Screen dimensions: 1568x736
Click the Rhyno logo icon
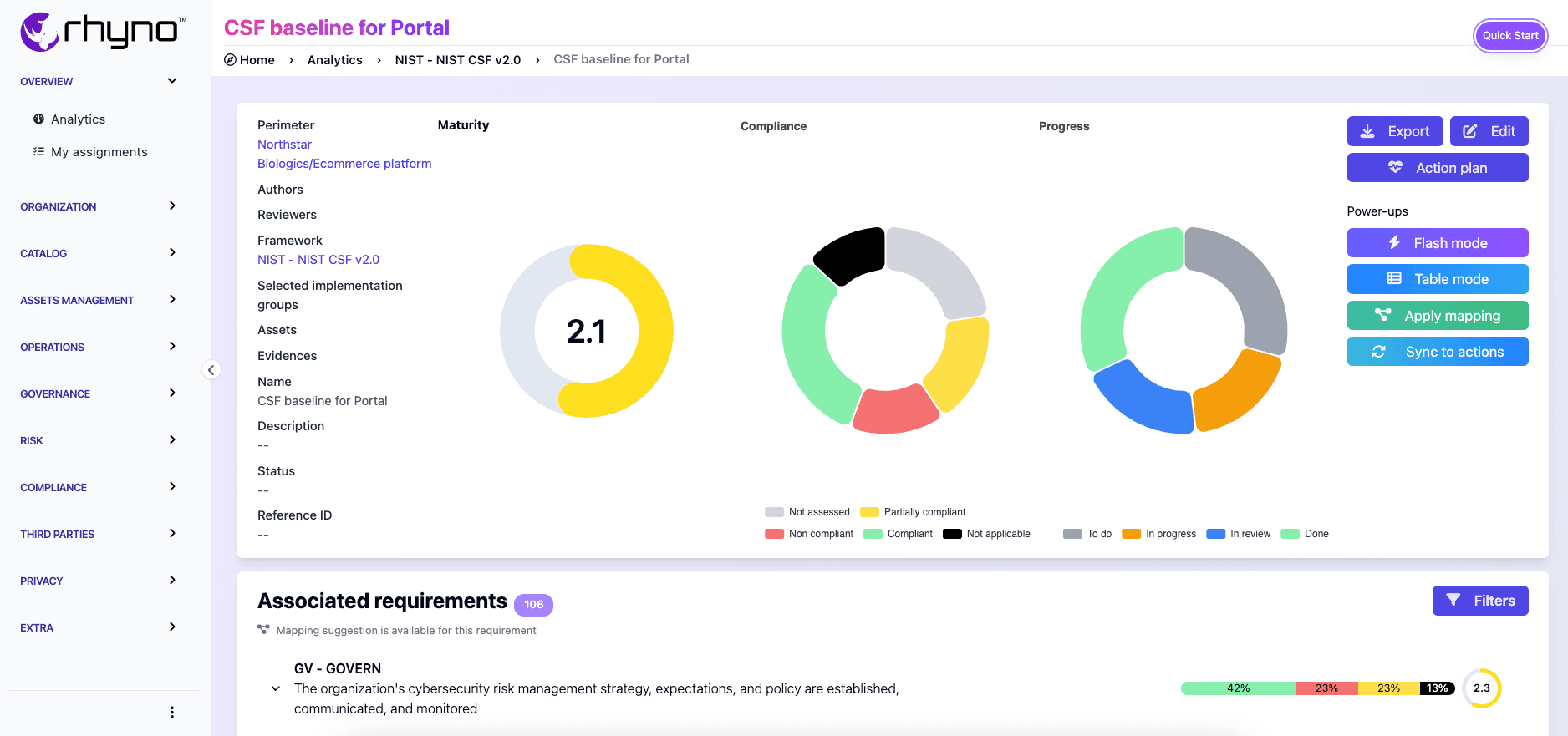pos(39,32)
